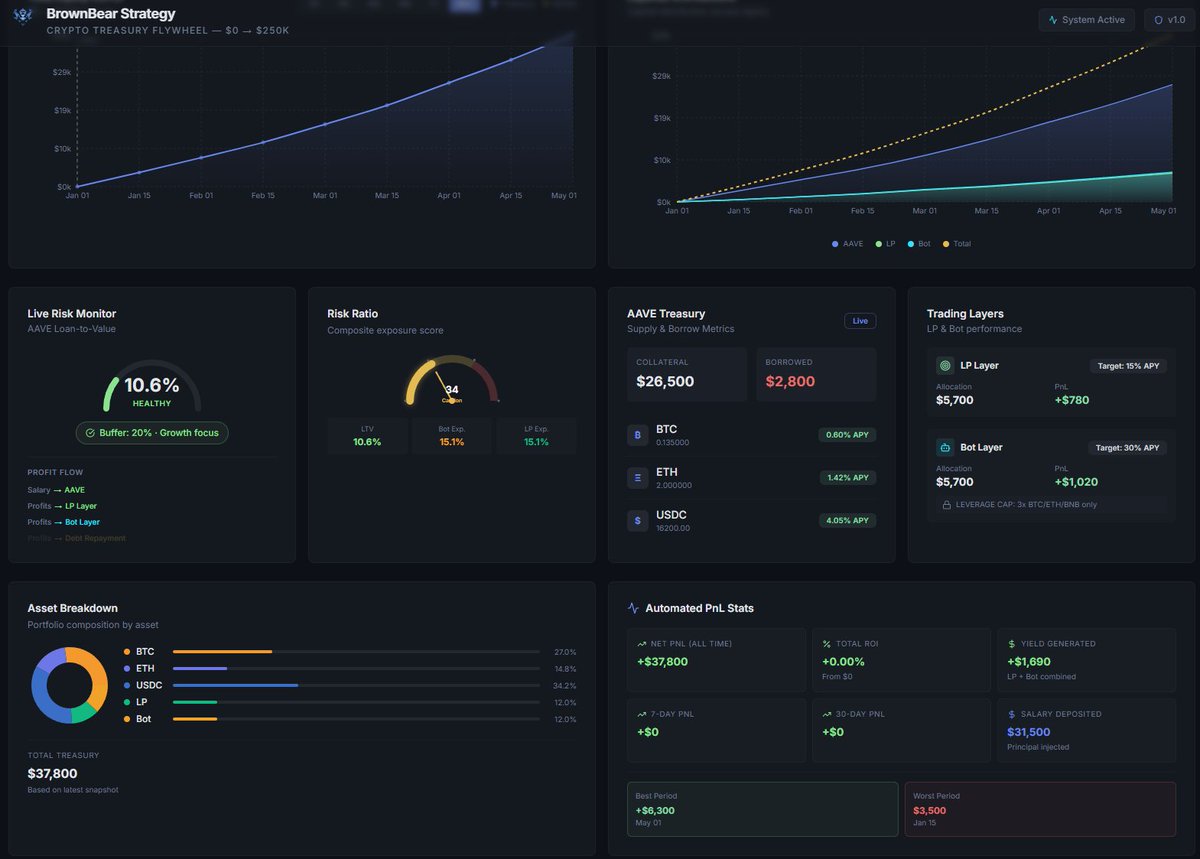The image size is (1200, 859).
Task: Toggle the Bot series in chart legend
Action: [x=919, y=244]
